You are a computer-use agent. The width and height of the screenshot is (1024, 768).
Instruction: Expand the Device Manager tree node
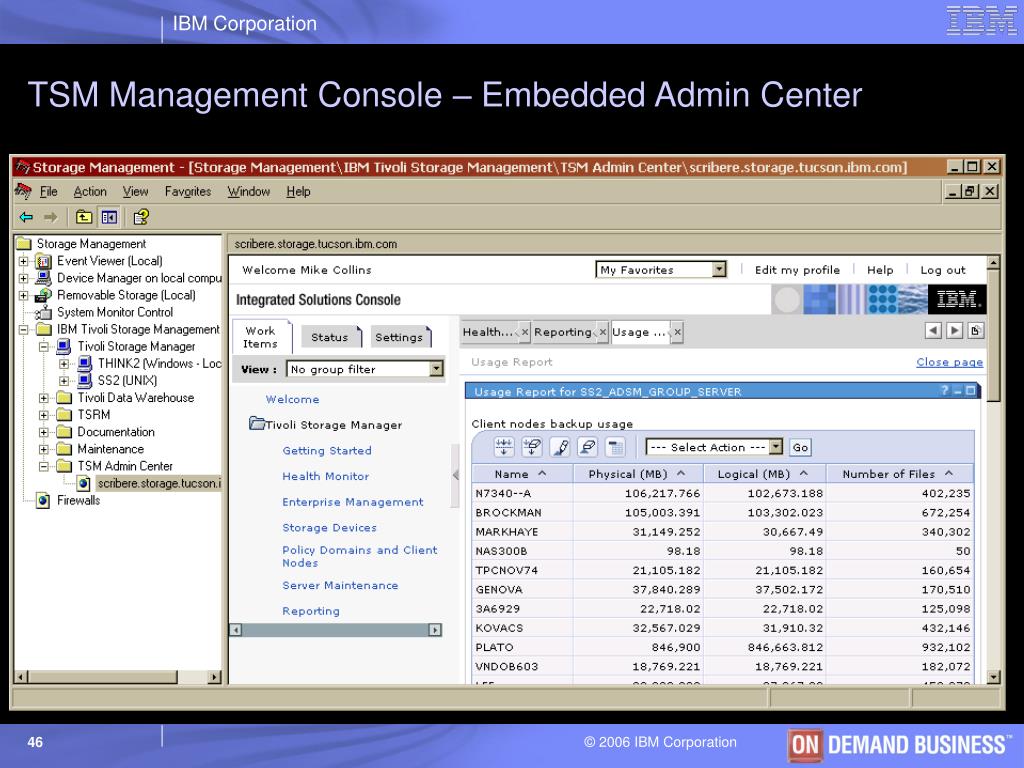24,278
